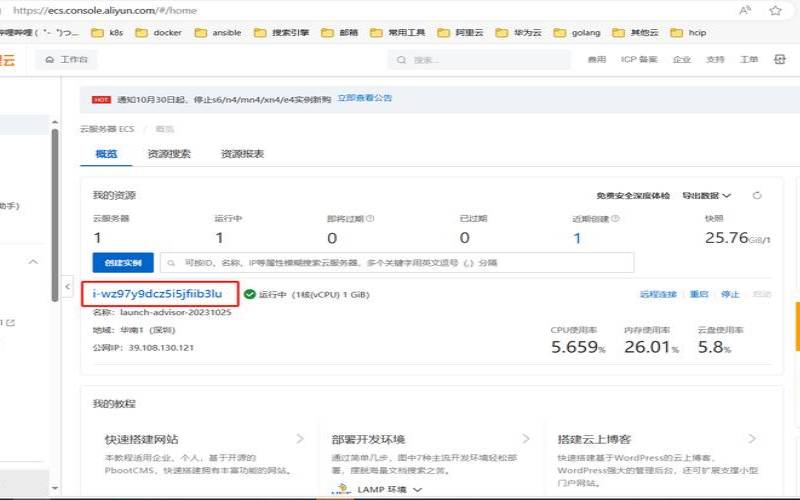
Task: Open the k8s bookmark folder
Action: coord(107,33)
